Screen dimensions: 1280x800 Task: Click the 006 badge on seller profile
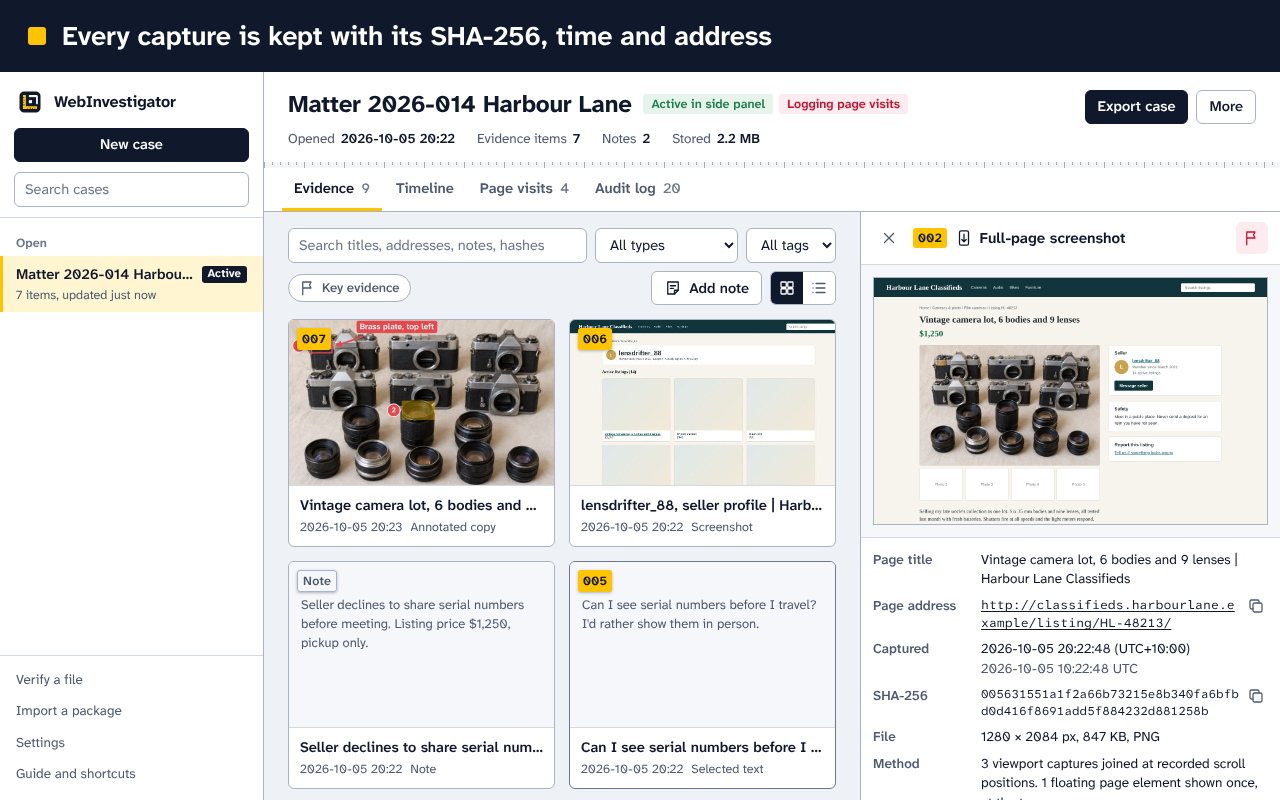coord(595,339)
